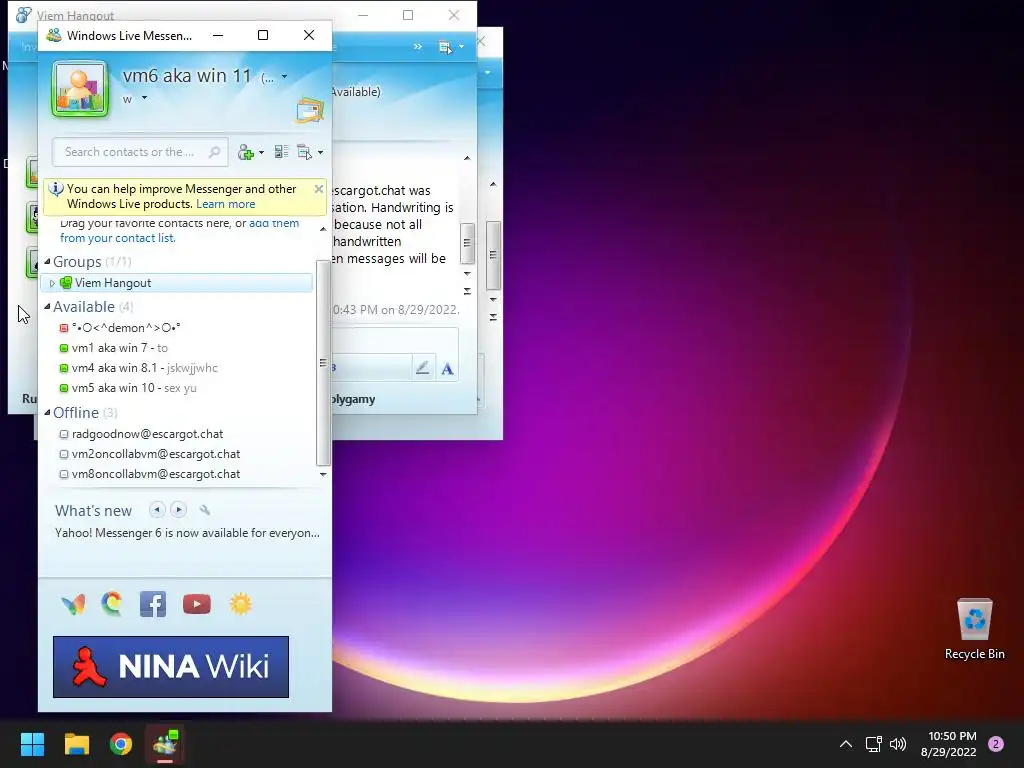Select the Recycle Bin desktop icon
Screen dimensions: 1024x768
[x=974, y=629]
